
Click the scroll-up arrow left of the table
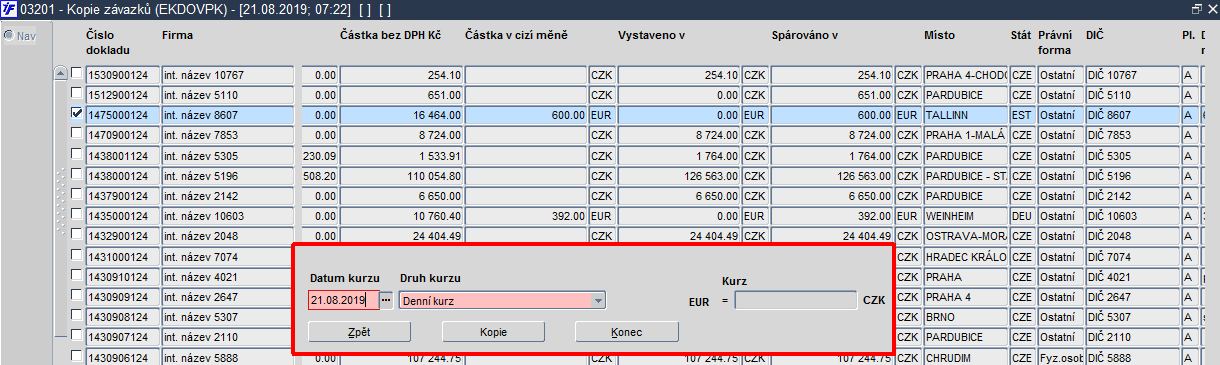(x=60, y=74)
